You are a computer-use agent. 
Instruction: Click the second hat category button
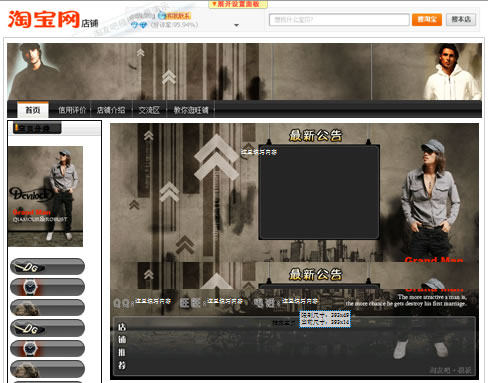pos(47,369)
